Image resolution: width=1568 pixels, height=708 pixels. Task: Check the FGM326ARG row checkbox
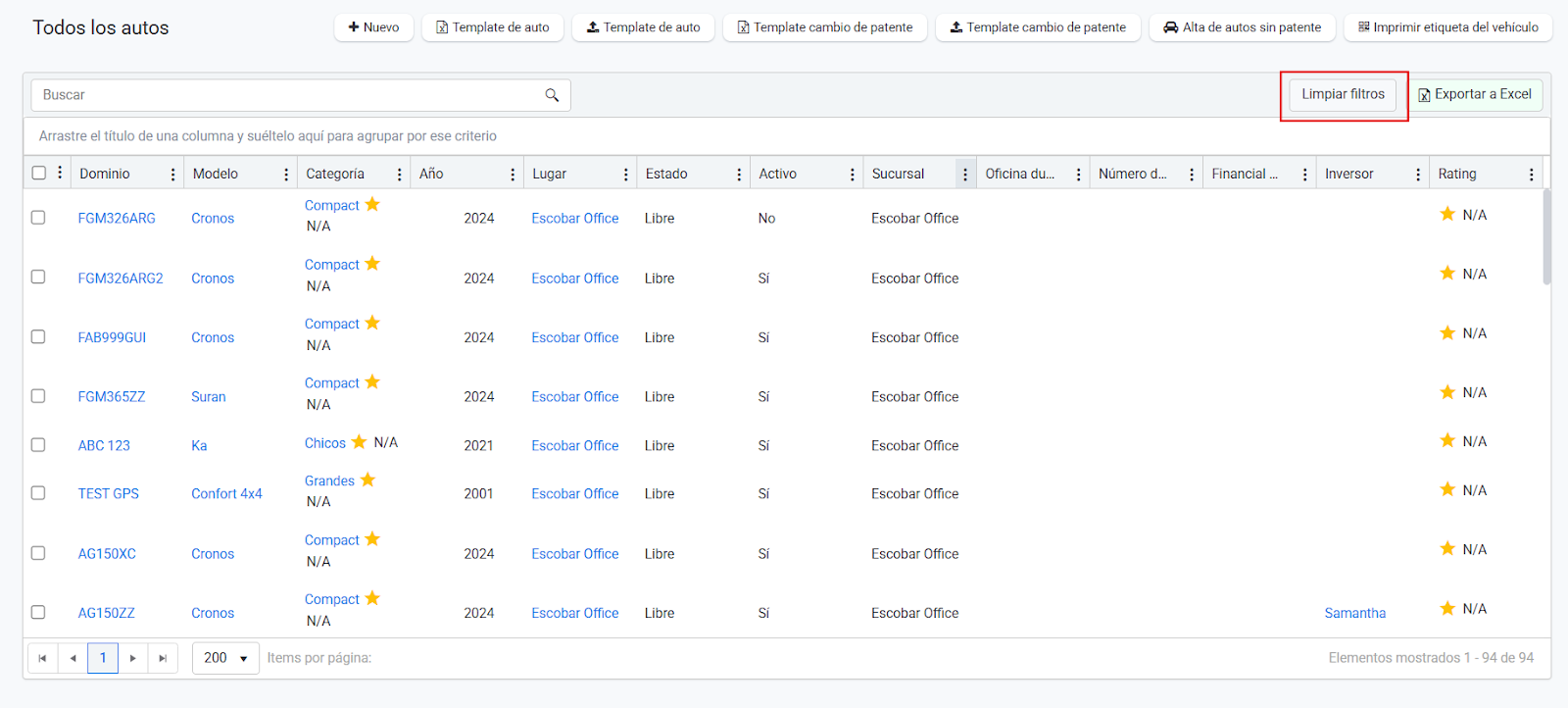(38, 218)
